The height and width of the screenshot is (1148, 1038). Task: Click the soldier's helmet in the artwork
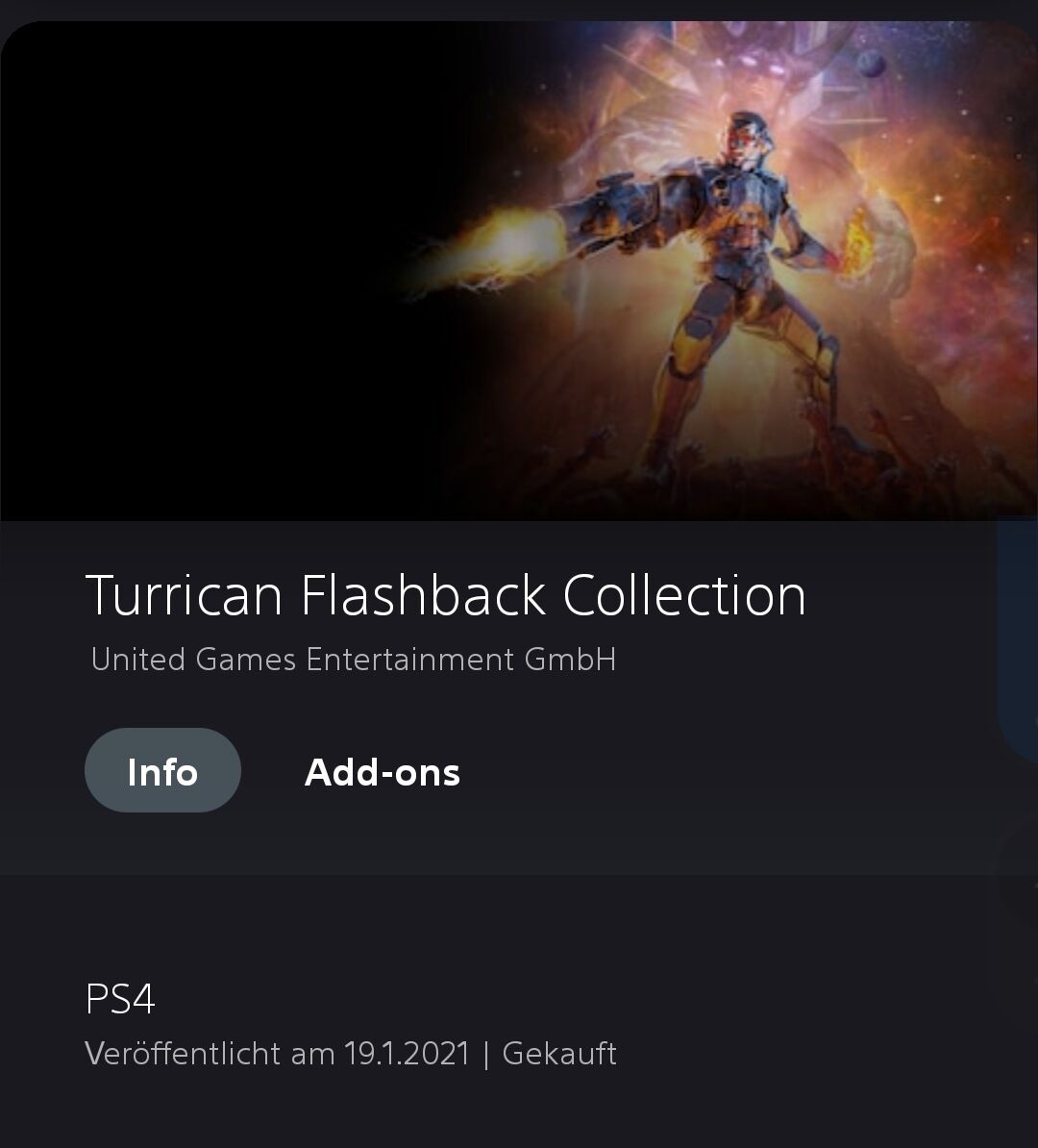tap(749, 136)
